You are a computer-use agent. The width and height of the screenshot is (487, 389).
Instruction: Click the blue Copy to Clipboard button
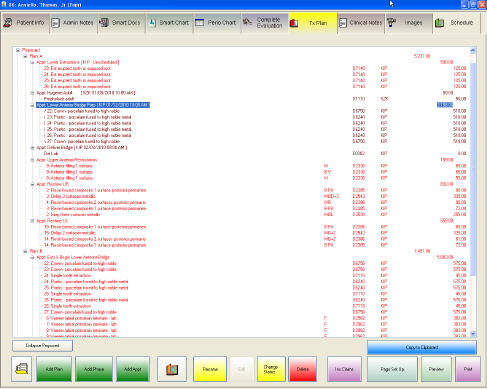coord(422,347)
